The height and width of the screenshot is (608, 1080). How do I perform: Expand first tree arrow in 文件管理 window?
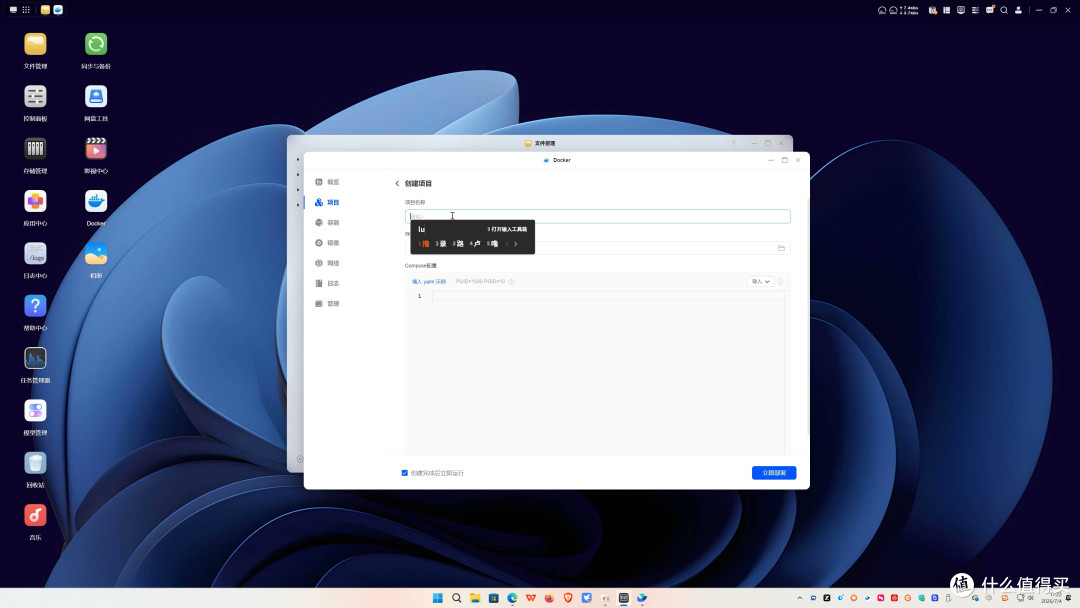pos(298,160)
